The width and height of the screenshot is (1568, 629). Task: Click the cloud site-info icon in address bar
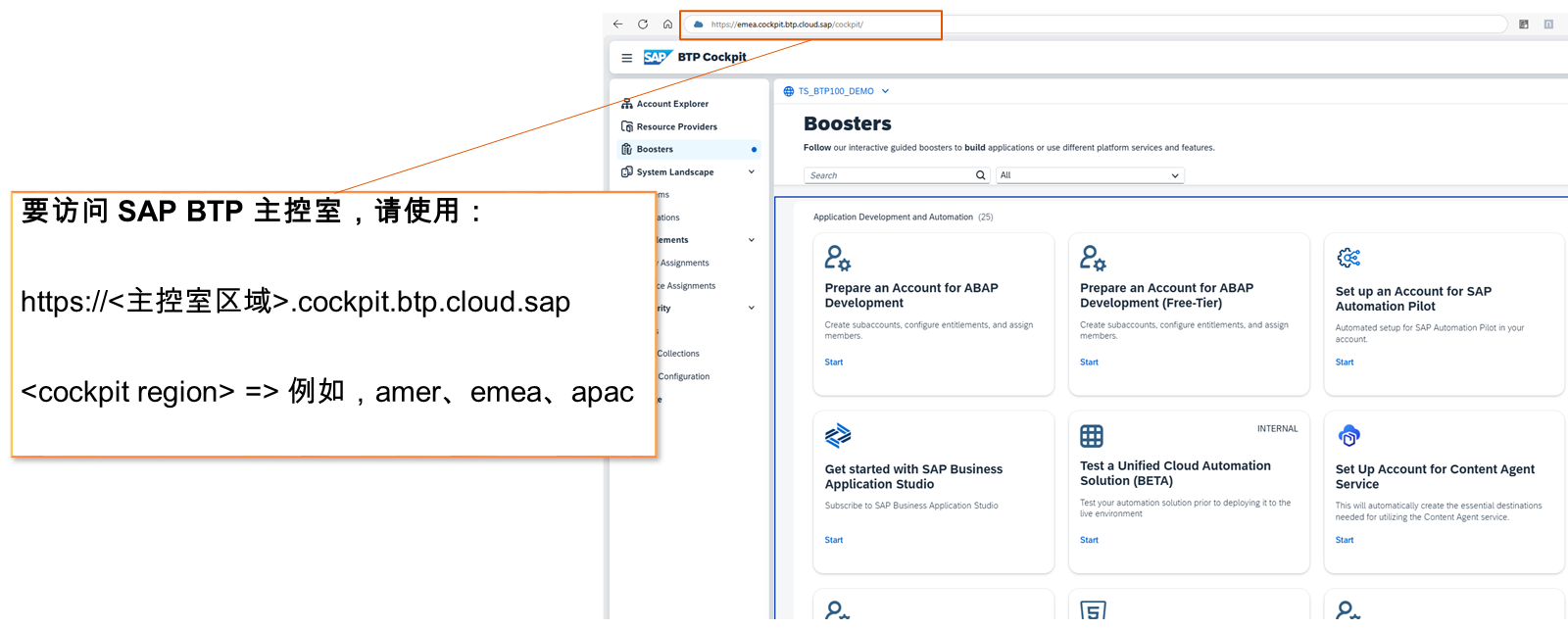click(x=698, y=24)
